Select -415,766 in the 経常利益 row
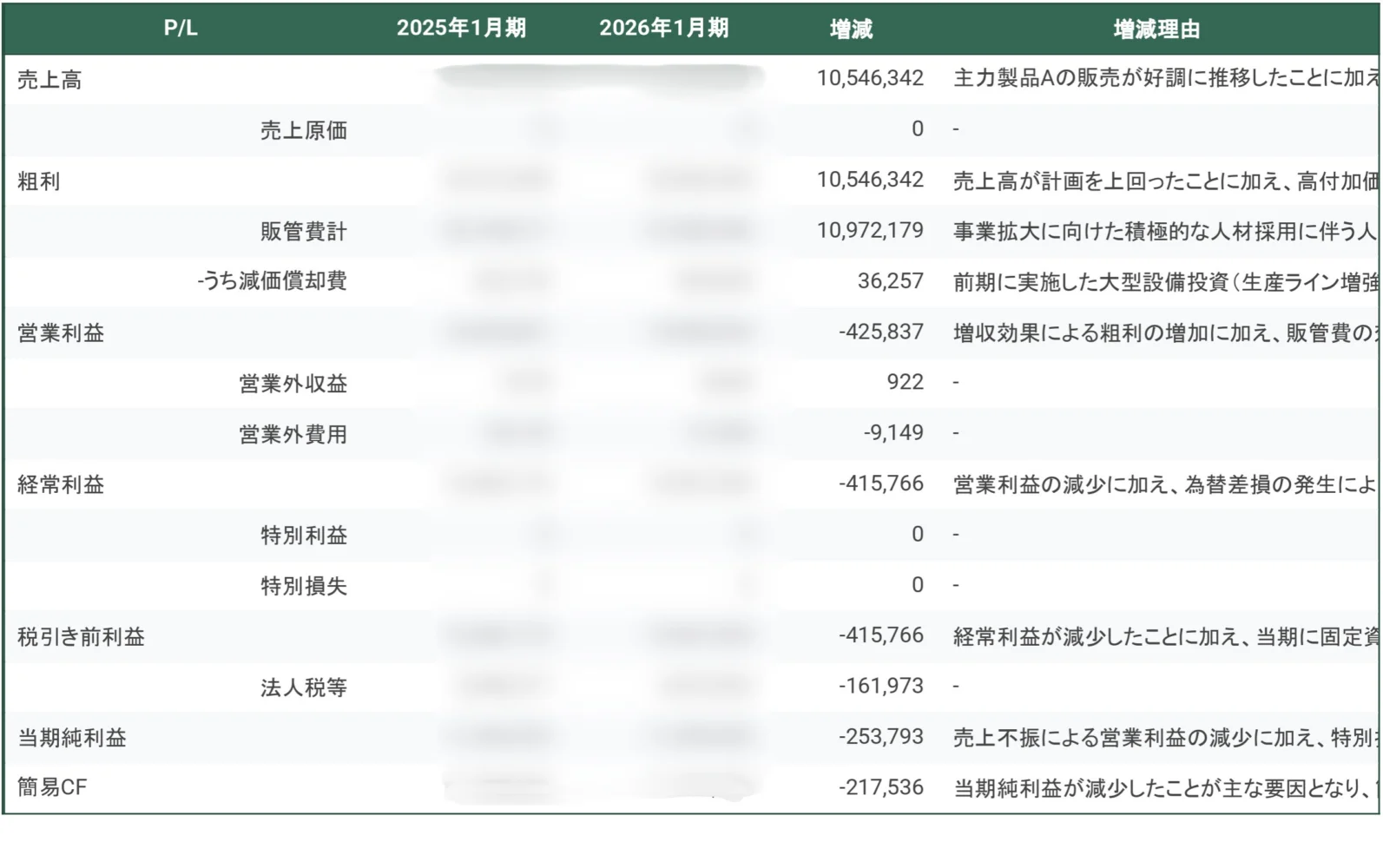The height and width of the screenshot is (868, 1383). click(881, 483)
